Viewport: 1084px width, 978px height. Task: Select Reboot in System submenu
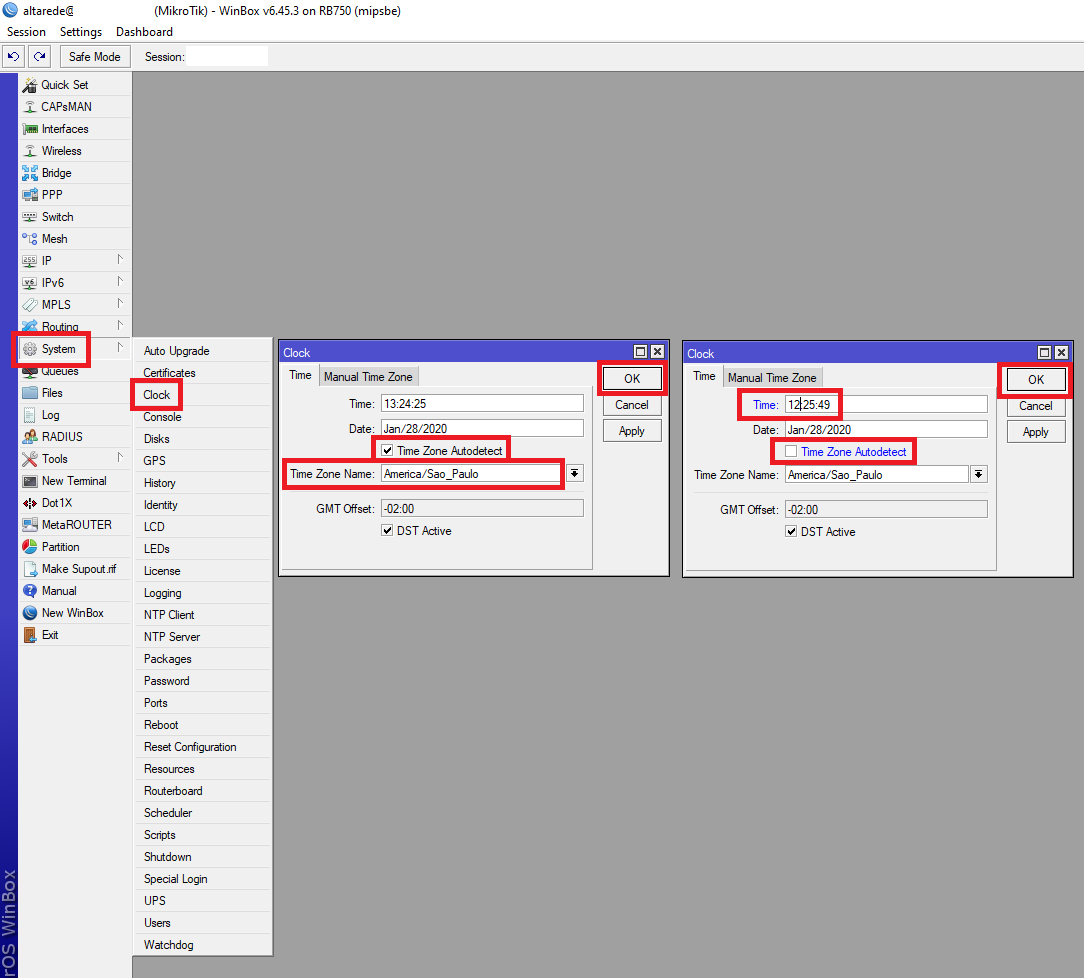point(161,725)
